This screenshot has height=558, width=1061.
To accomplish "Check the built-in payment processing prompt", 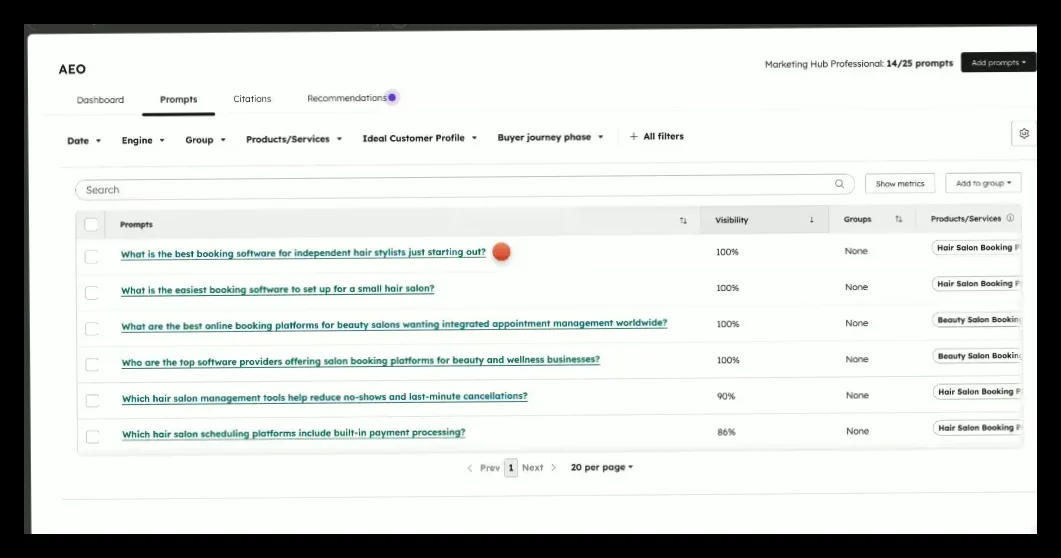I will 93,436.
